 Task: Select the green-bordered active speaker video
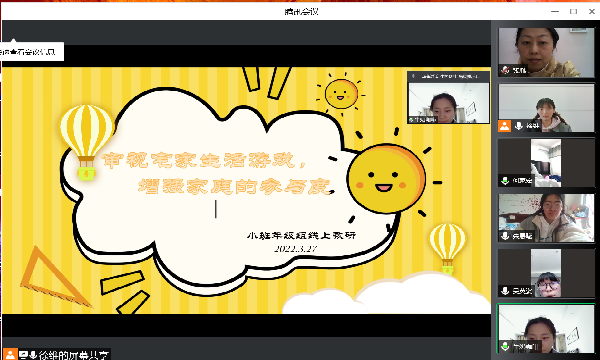tap(546, 329)
